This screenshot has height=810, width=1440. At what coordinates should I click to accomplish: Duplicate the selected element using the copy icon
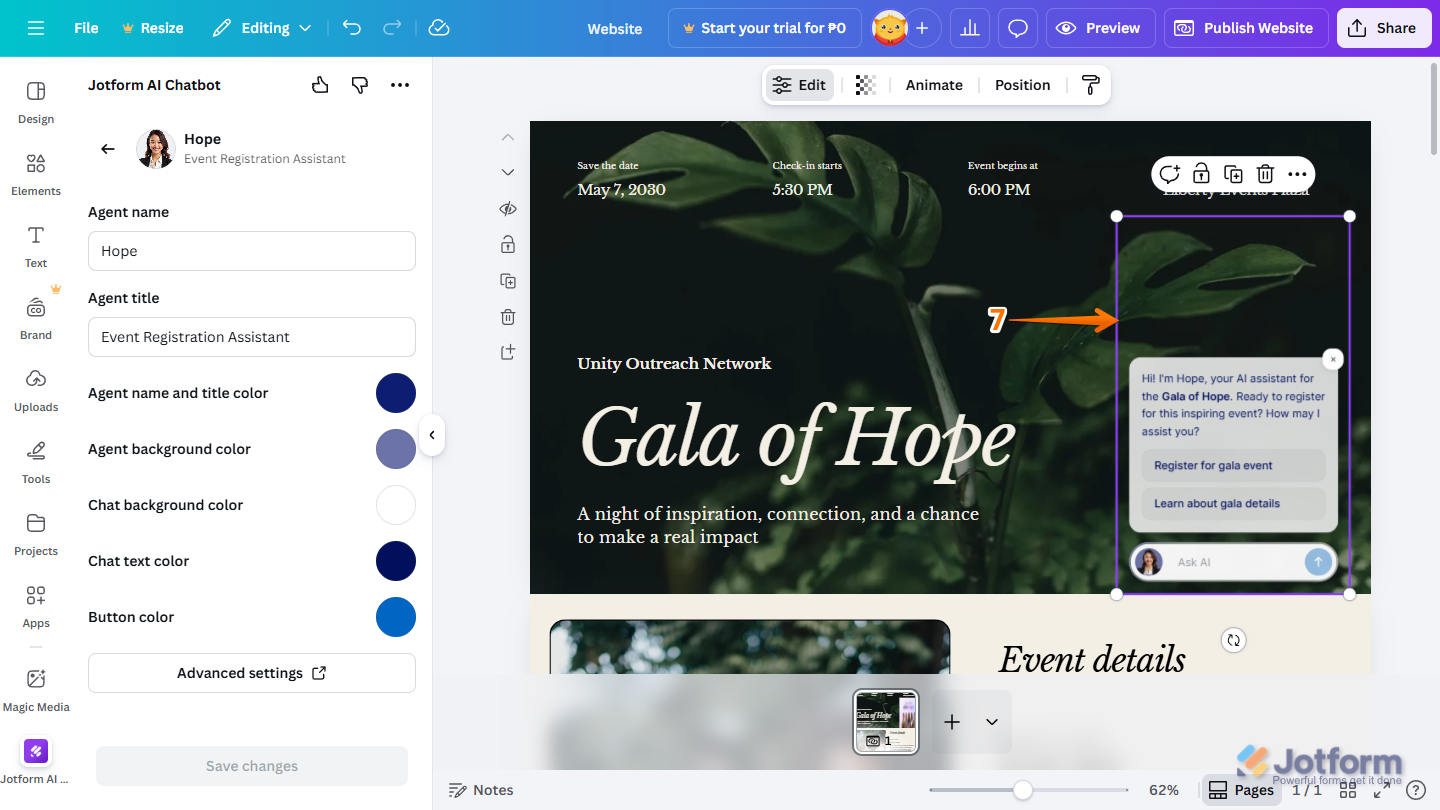pyautogui.click(x=1233, y=173)
